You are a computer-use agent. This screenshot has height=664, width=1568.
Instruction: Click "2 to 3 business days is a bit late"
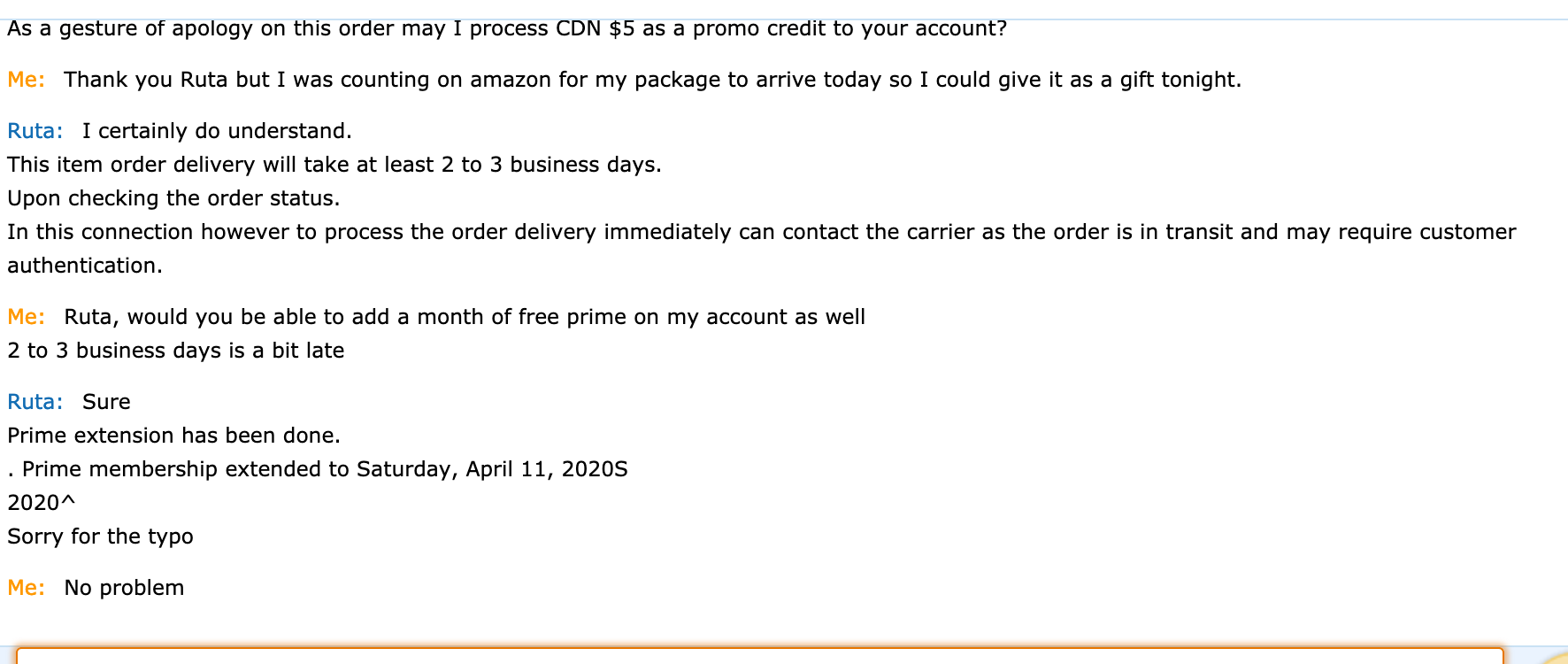coord(175,351)
